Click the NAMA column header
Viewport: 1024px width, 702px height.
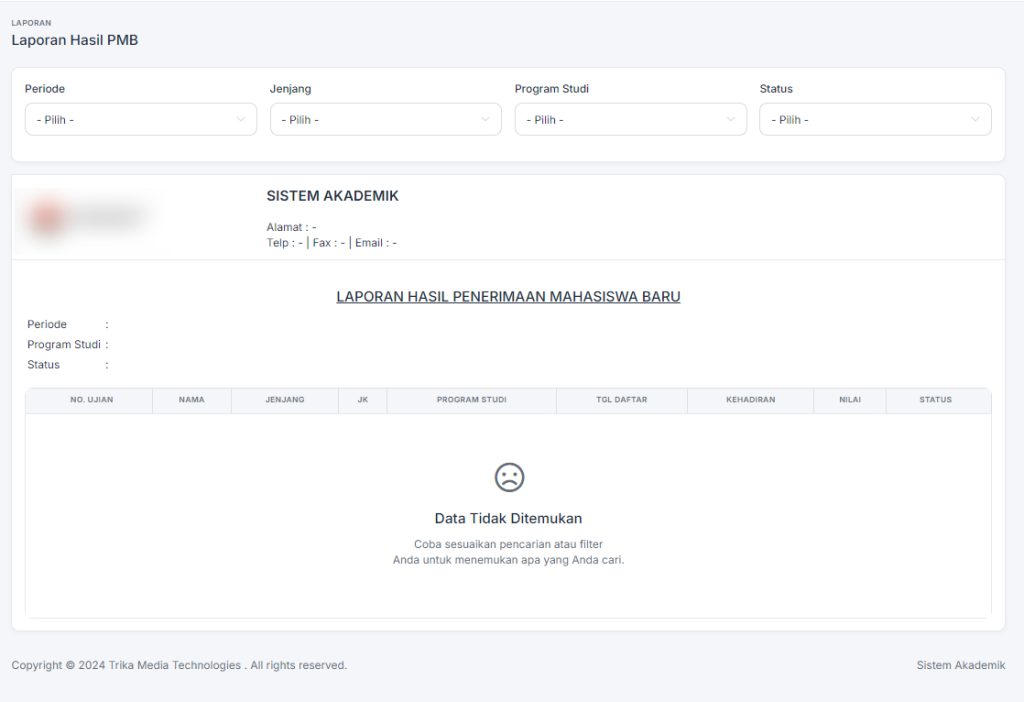[x=191, y=400]
